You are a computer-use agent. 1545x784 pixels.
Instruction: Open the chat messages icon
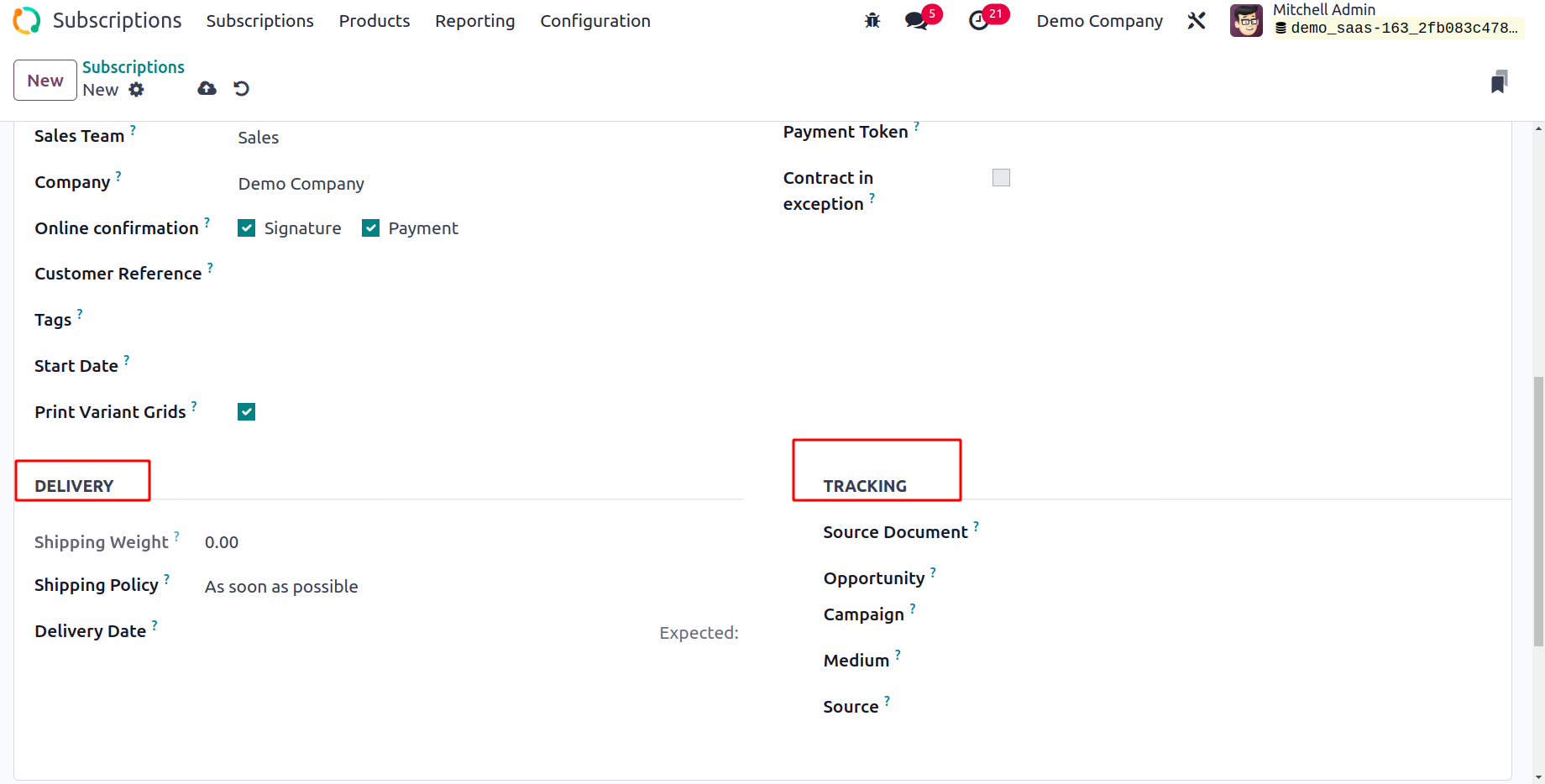[916, 21]
